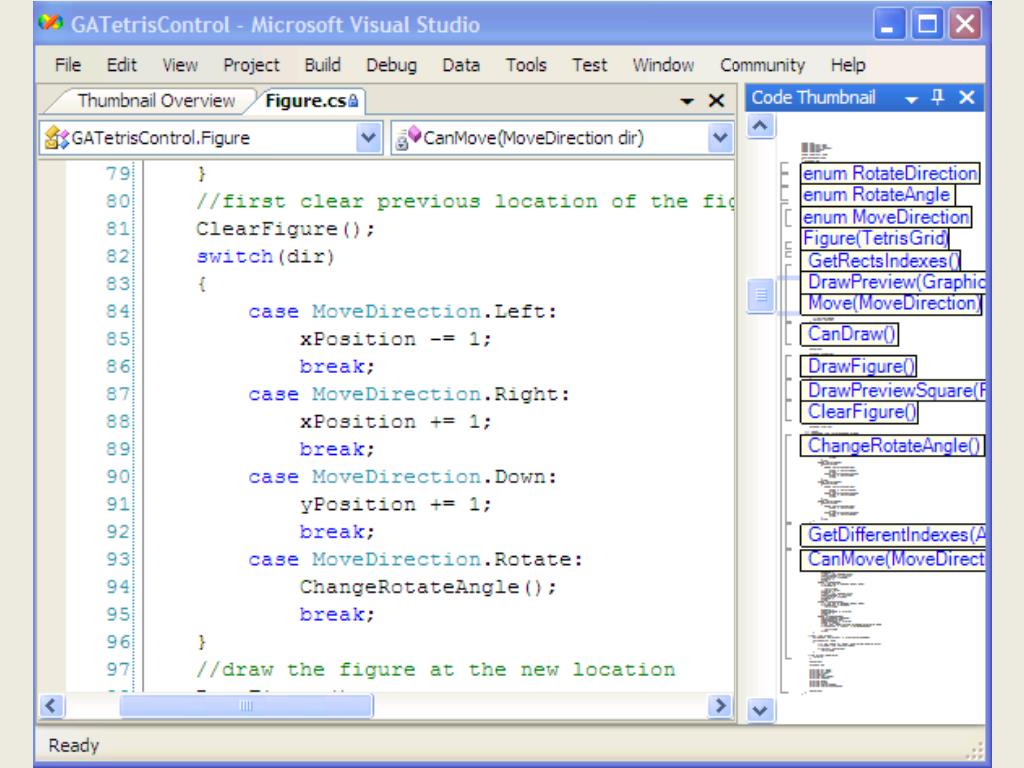The image size is (1024, 768).
Task: Click Code Thumbnail scroll down arrow
Action: pos(760,710)
